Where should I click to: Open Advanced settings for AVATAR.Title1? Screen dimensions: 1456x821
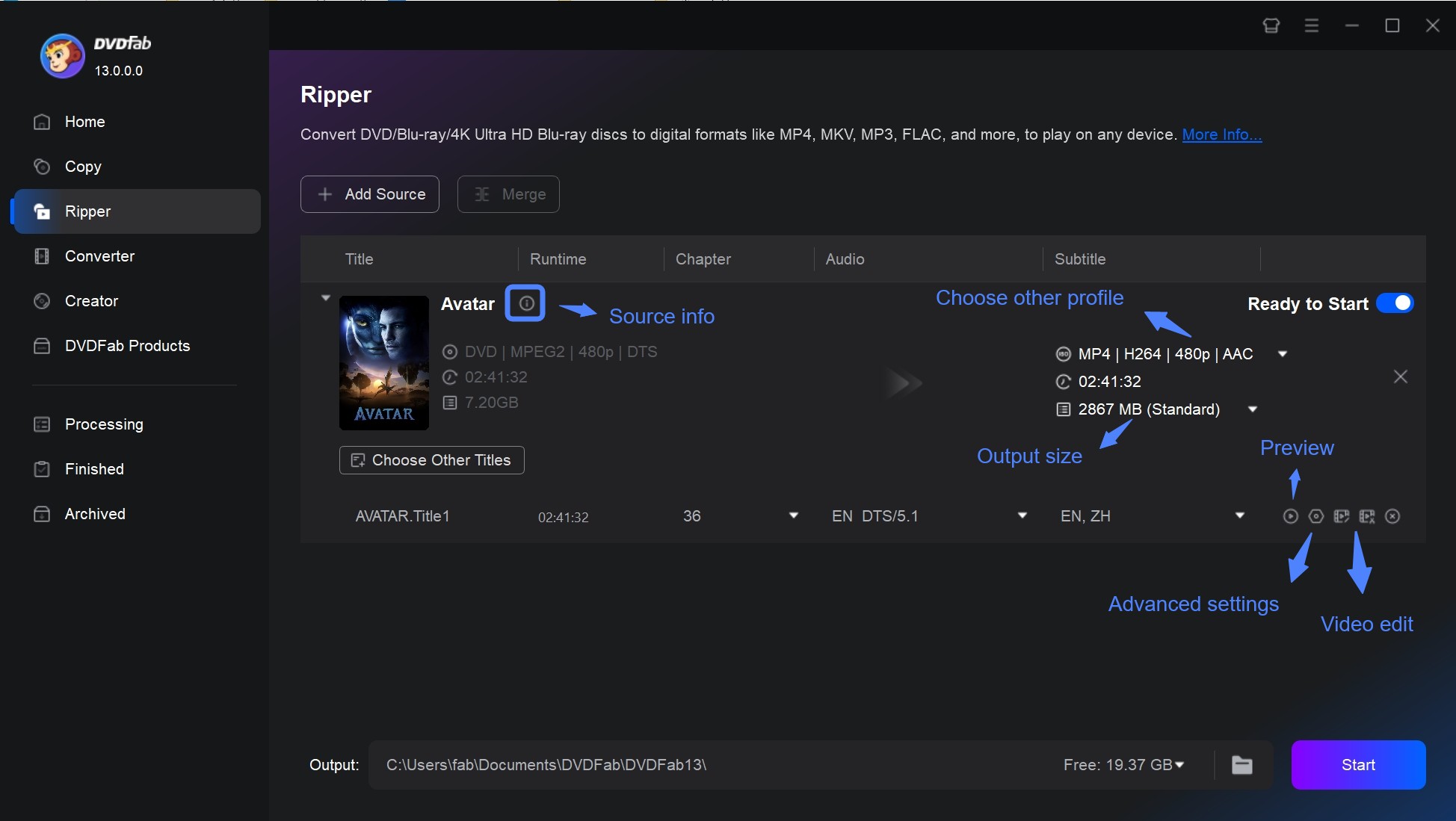click(x=1315, y=516)
